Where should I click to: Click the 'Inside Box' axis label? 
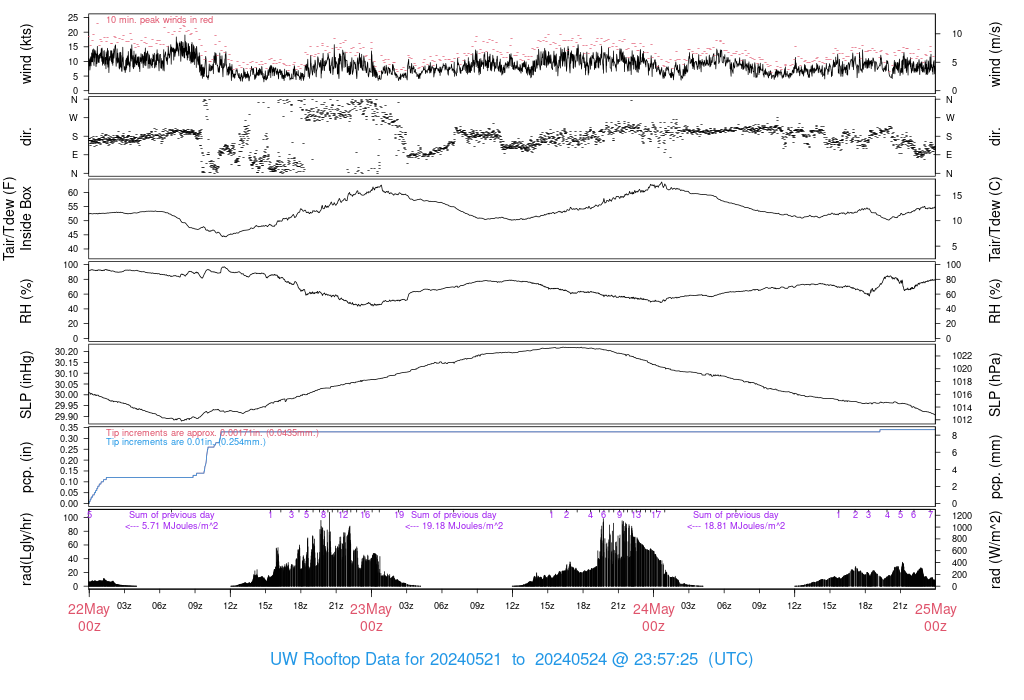[x=26, y=218]
